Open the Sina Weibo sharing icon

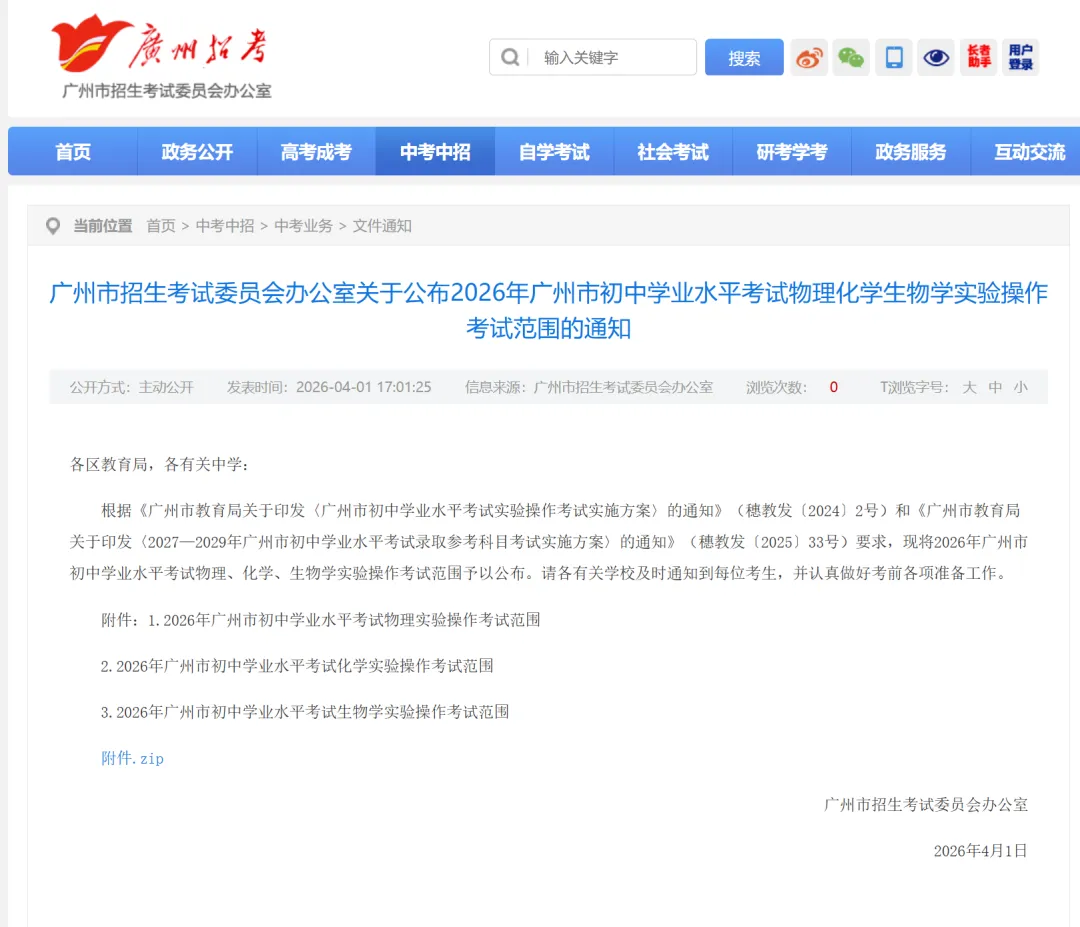point(808,57)
